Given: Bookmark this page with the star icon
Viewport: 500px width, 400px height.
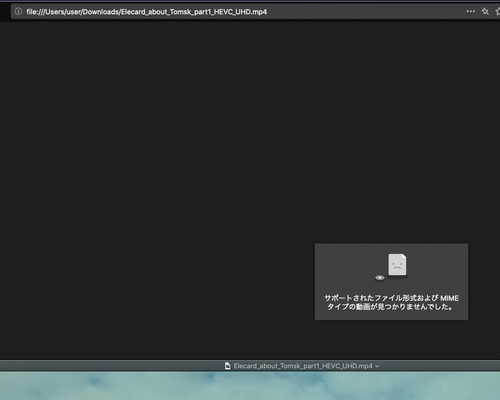Looking at the screenshot, I should coord(498,12).
